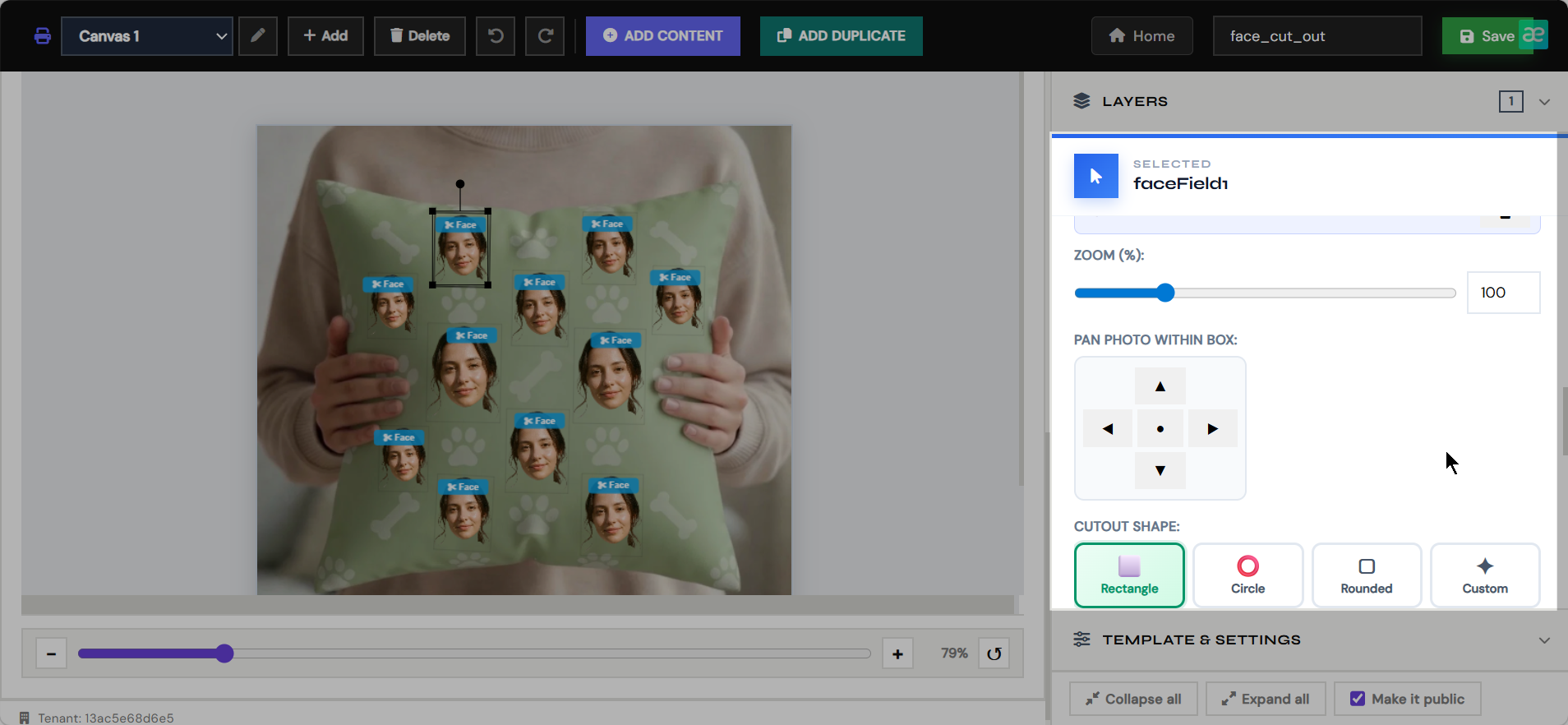Viewport: 1568px width, 725px height.
Task: Select Circle cutout shape
Action: point(1247,575)
